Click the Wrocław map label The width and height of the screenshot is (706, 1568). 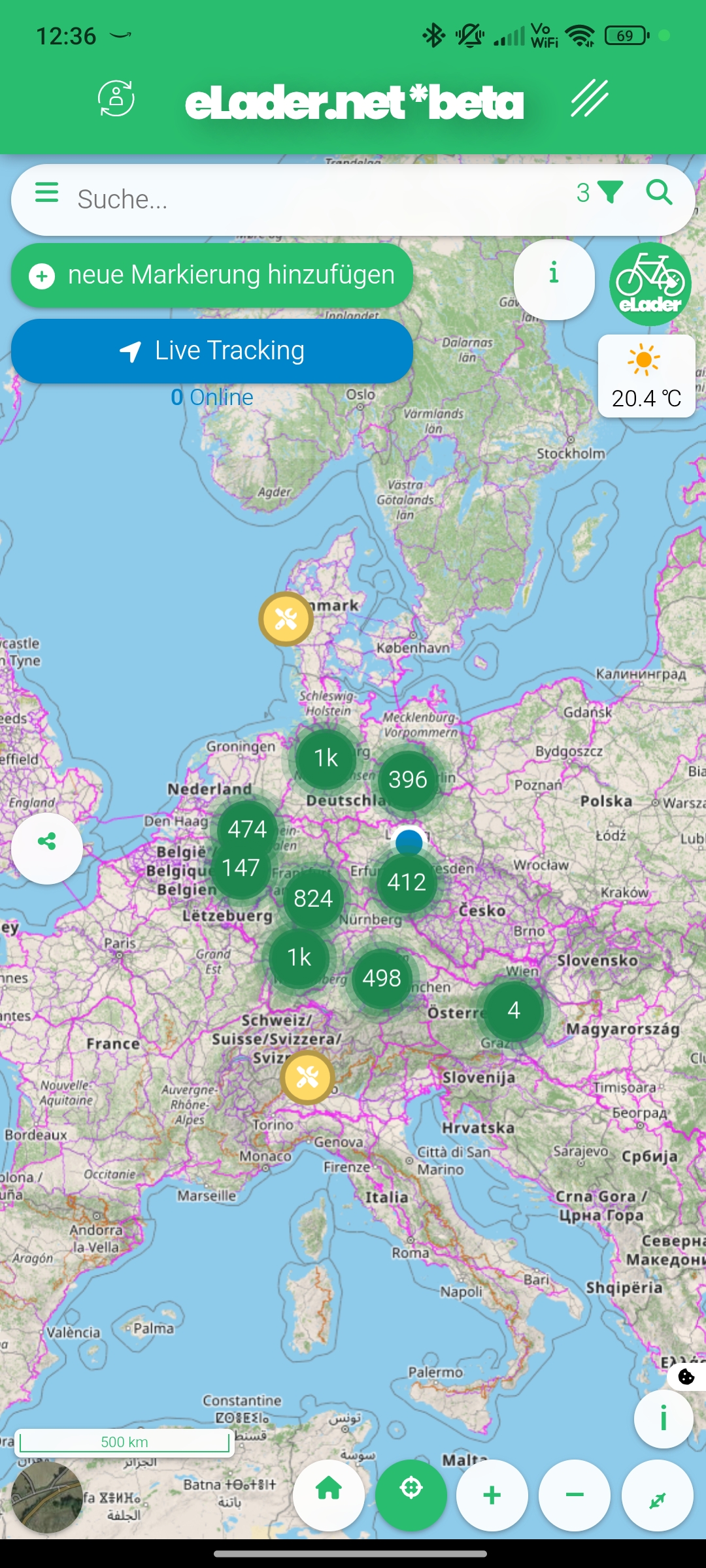click(x=541, y=865)
